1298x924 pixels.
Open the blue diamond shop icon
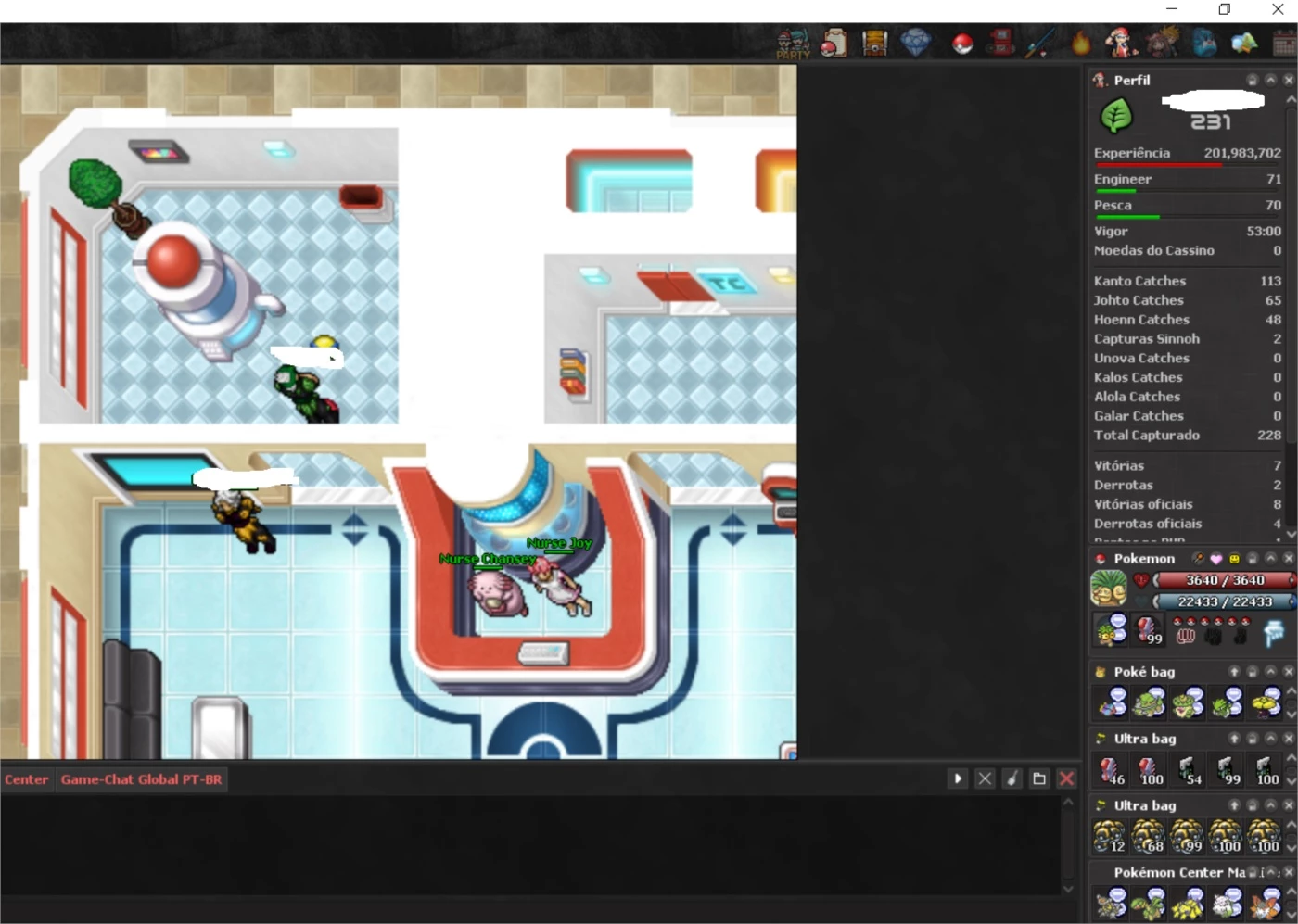coord(916,43)
